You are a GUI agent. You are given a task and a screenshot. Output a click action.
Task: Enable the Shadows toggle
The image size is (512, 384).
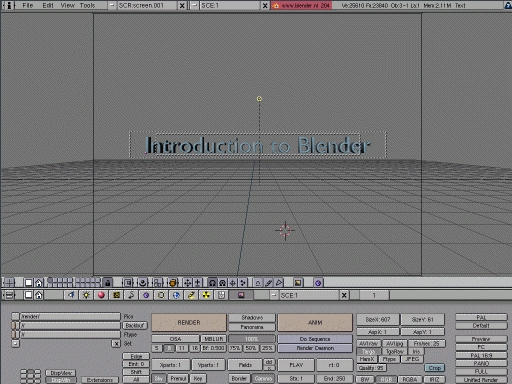[x=252, y=318]
